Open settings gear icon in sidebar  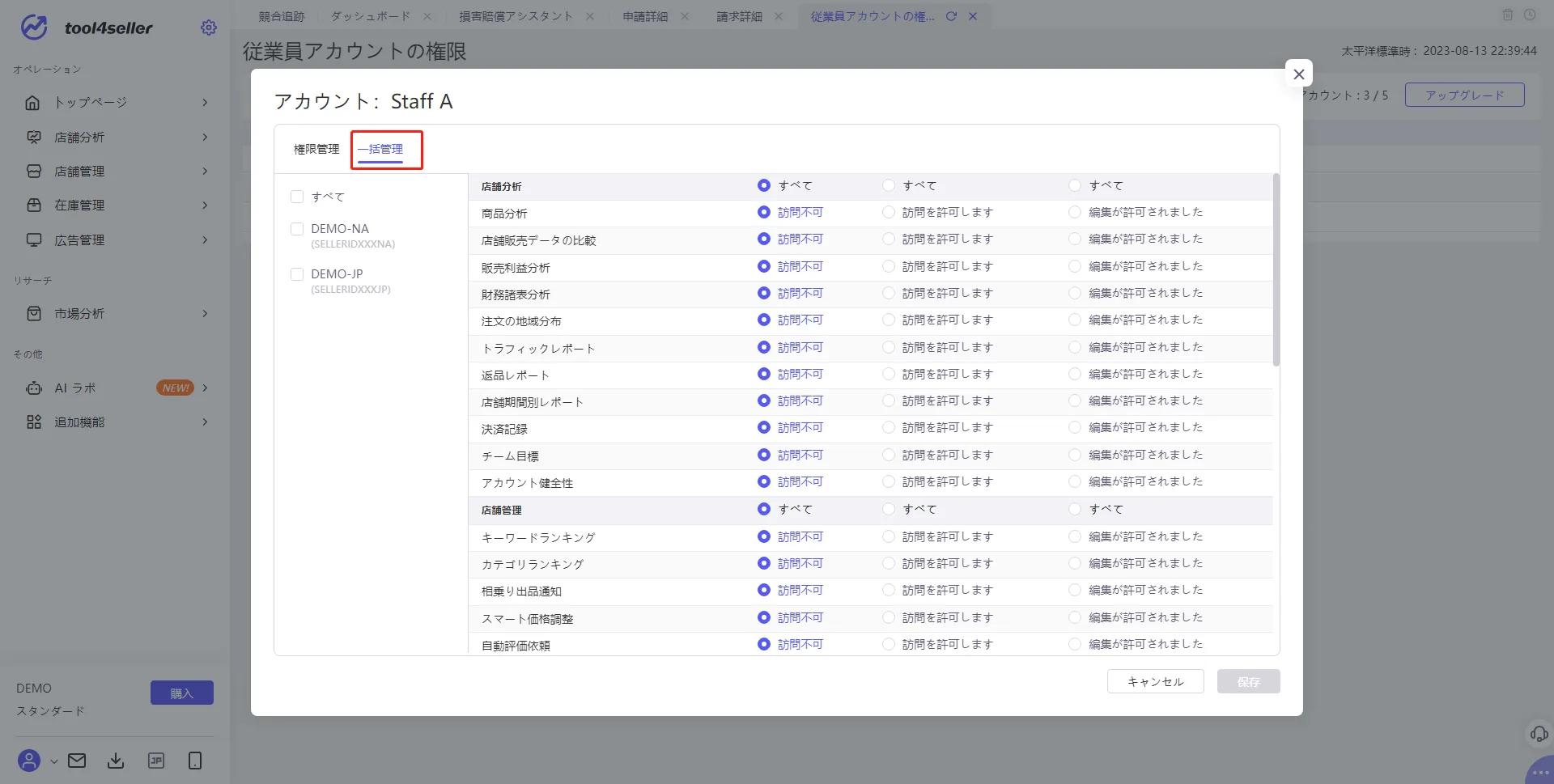point(209,28)
